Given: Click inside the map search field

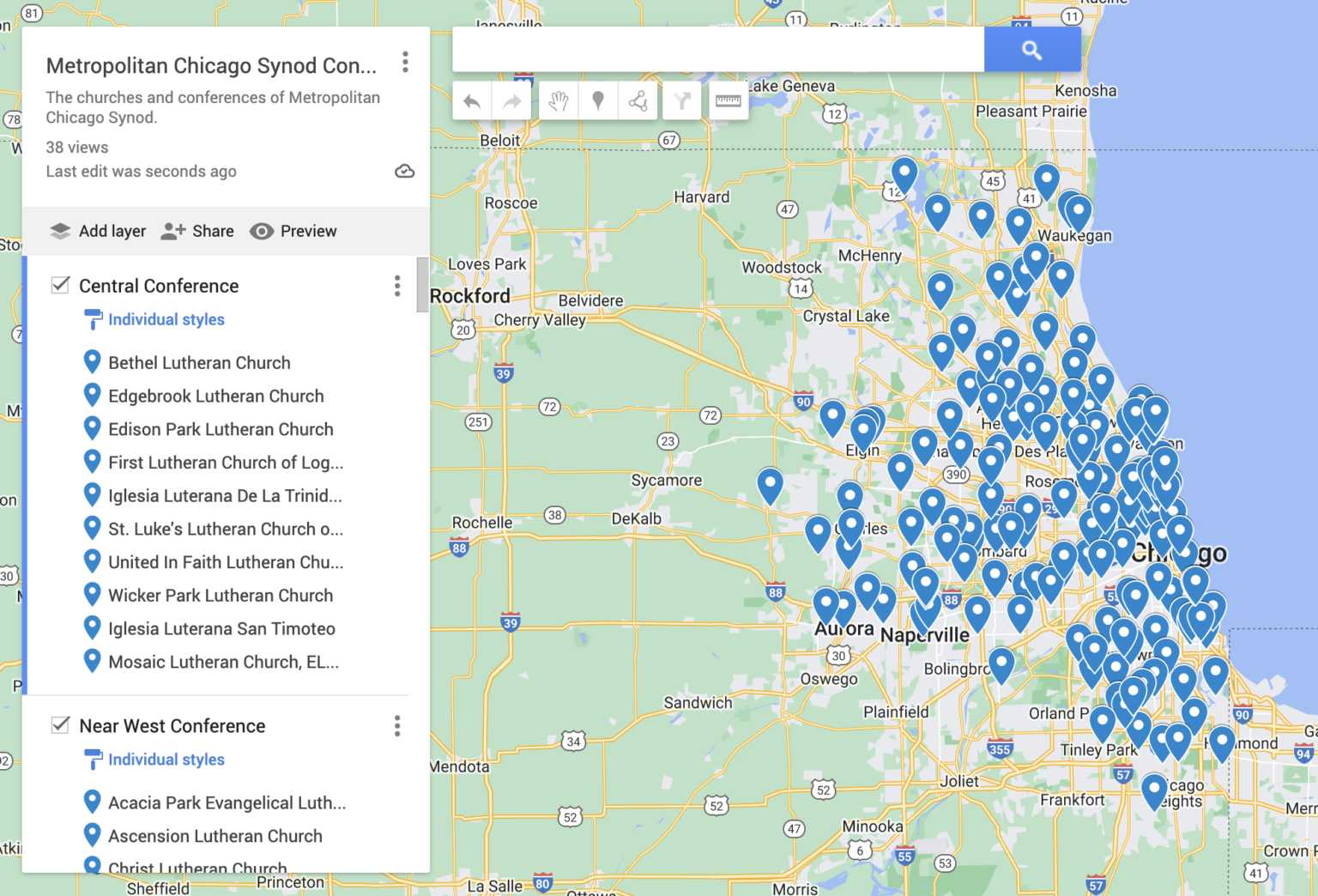Looking at the screenshot, I should (718, 49).
